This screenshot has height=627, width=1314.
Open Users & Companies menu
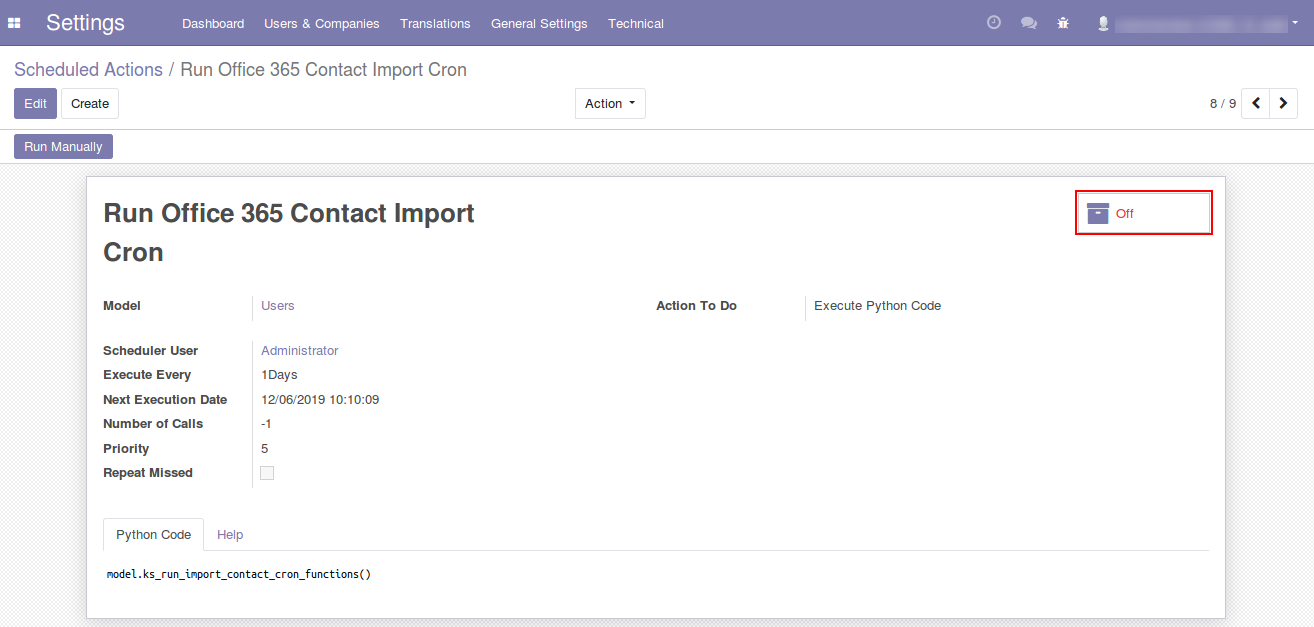(321, 23)
